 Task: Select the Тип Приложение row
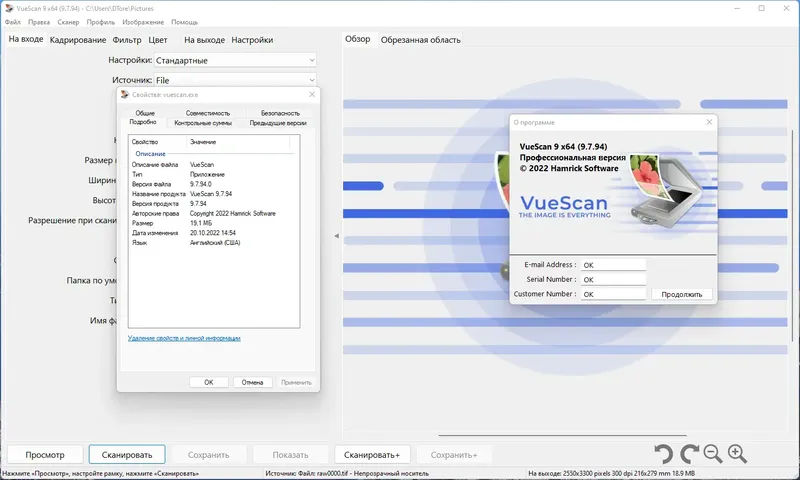(x=213, y=174)
